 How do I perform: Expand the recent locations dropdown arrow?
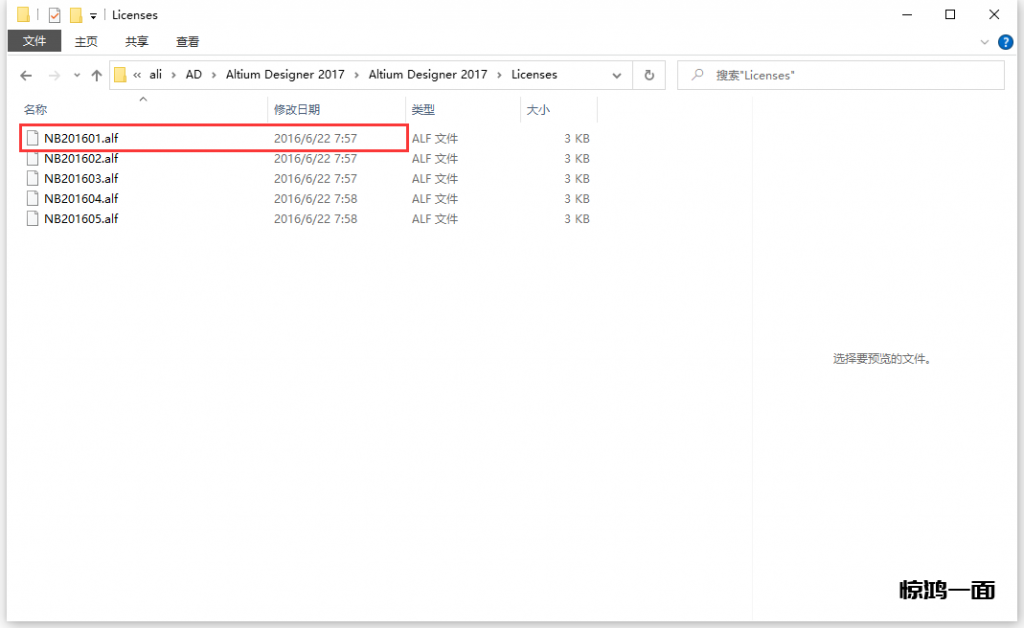(76, 76)
